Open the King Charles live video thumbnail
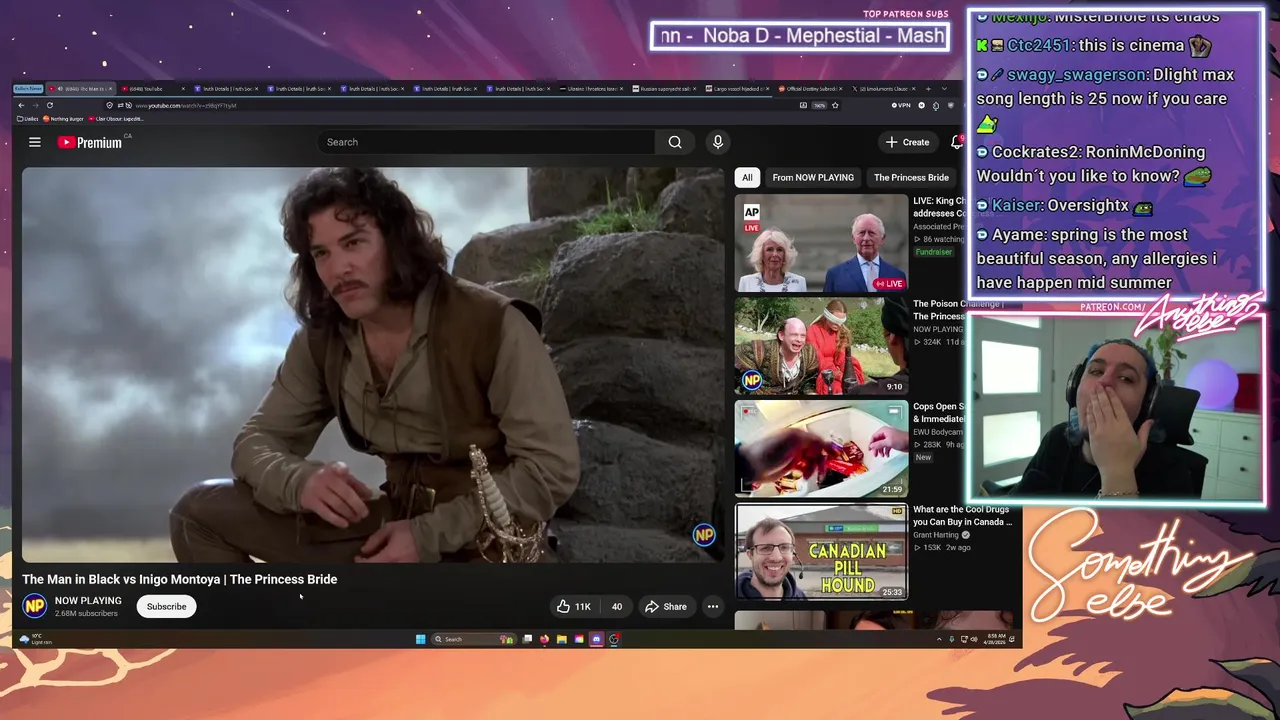Image resolution: width=1280 pixels, height=720 pixels. pos(821,243)
